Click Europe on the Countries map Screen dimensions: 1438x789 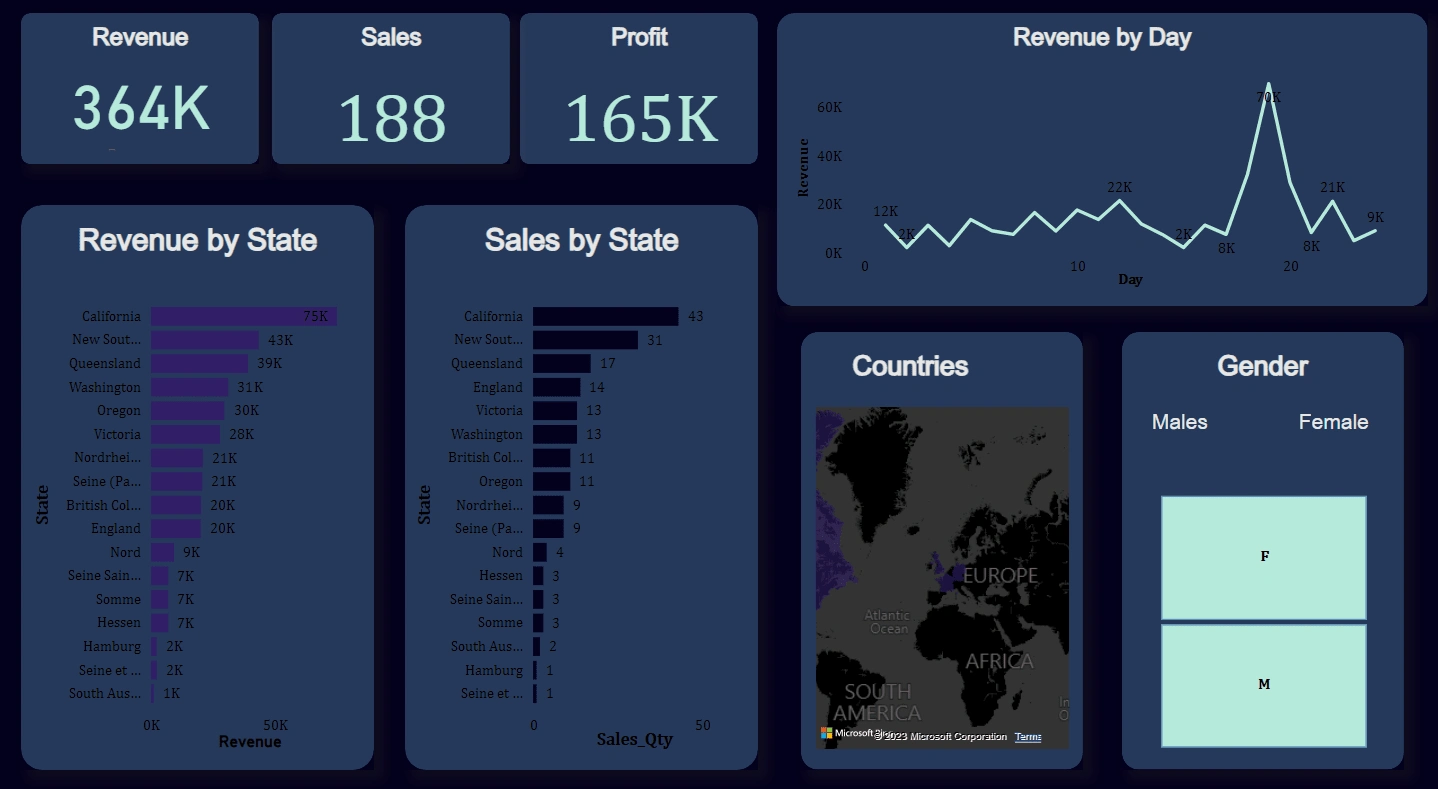click(x=1000, y=576)
